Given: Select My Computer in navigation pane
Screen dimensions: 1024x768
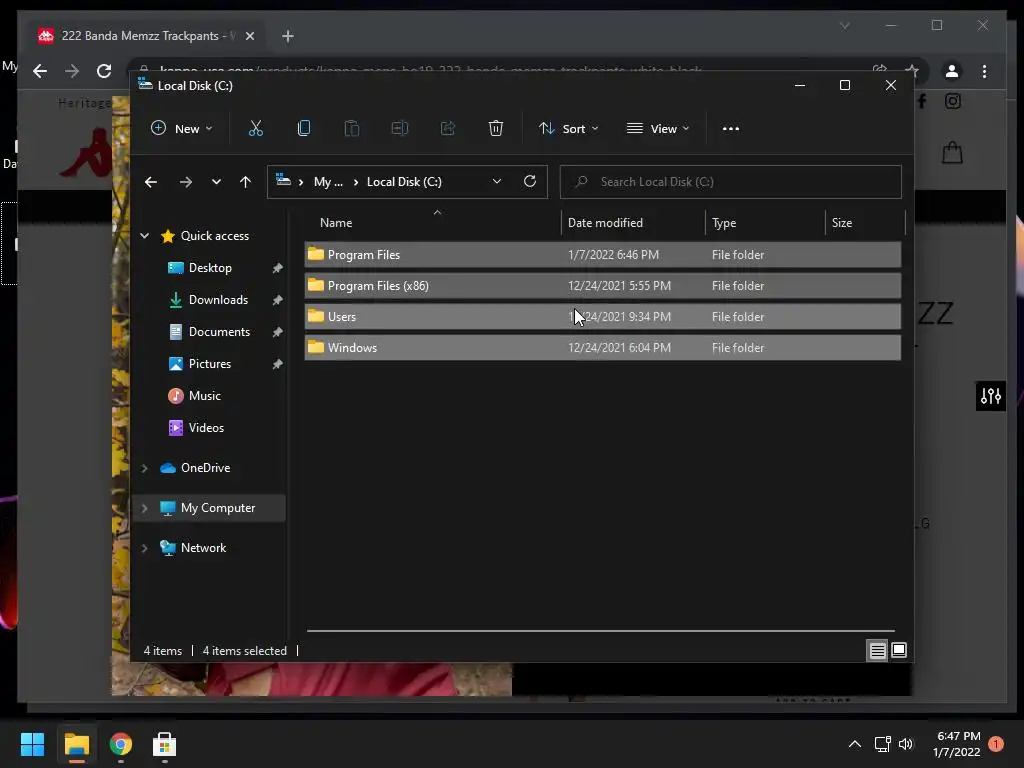Looking at the screenshot, I should 217,508.
